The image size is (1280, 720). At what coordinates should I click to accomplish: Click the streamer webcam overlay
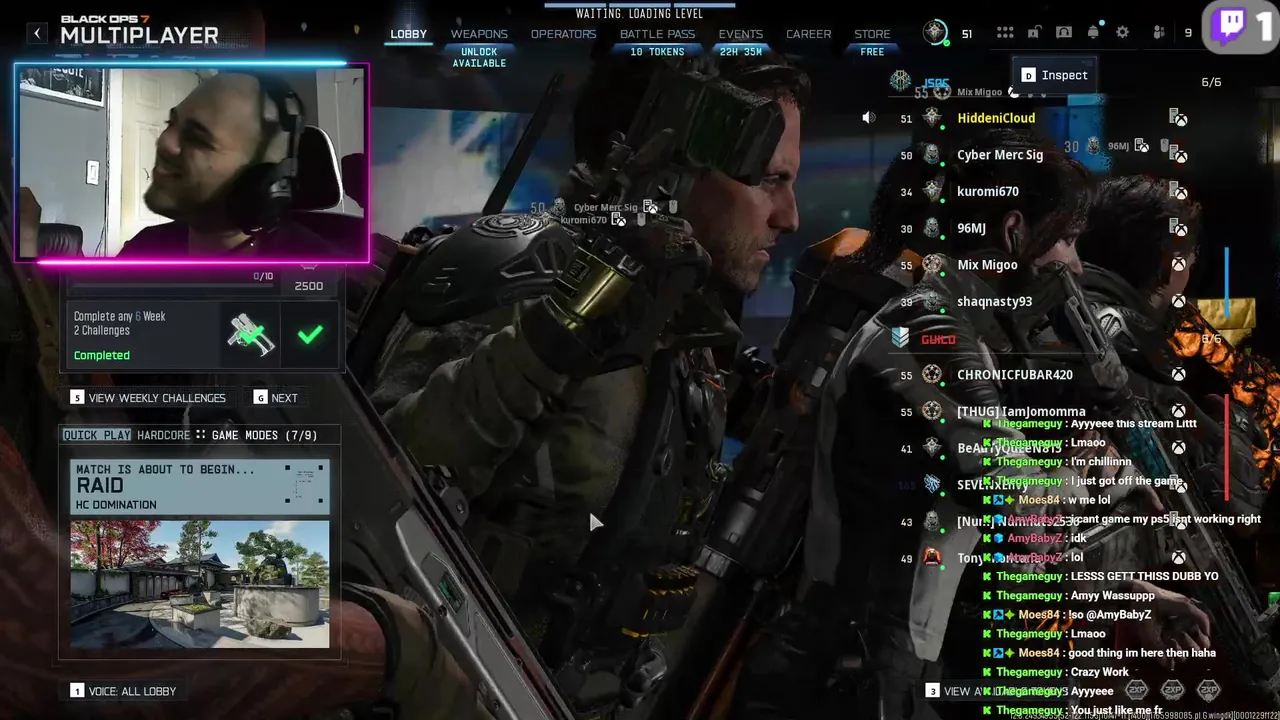coord(192,164)
